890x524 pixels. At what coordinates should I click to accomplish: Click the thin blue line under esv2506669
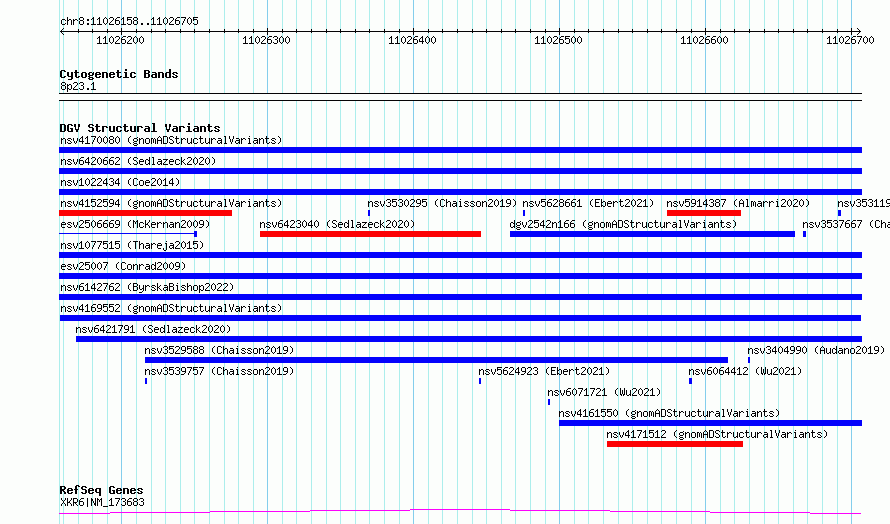coord(128,234)
